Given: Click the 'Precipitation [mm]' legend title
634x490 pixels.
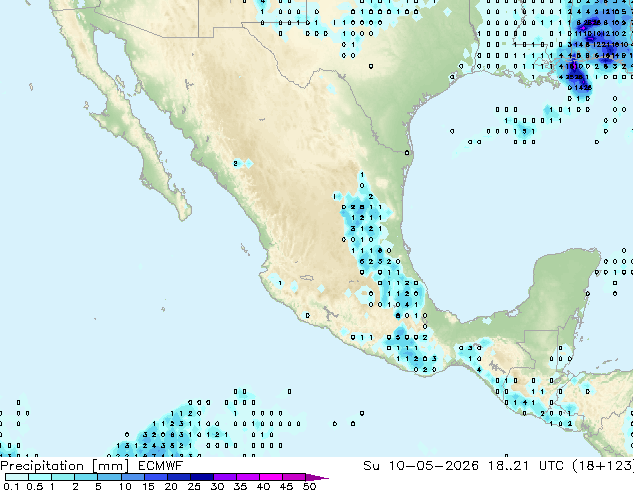Looking at the screenshot, I should coord(65,466).
